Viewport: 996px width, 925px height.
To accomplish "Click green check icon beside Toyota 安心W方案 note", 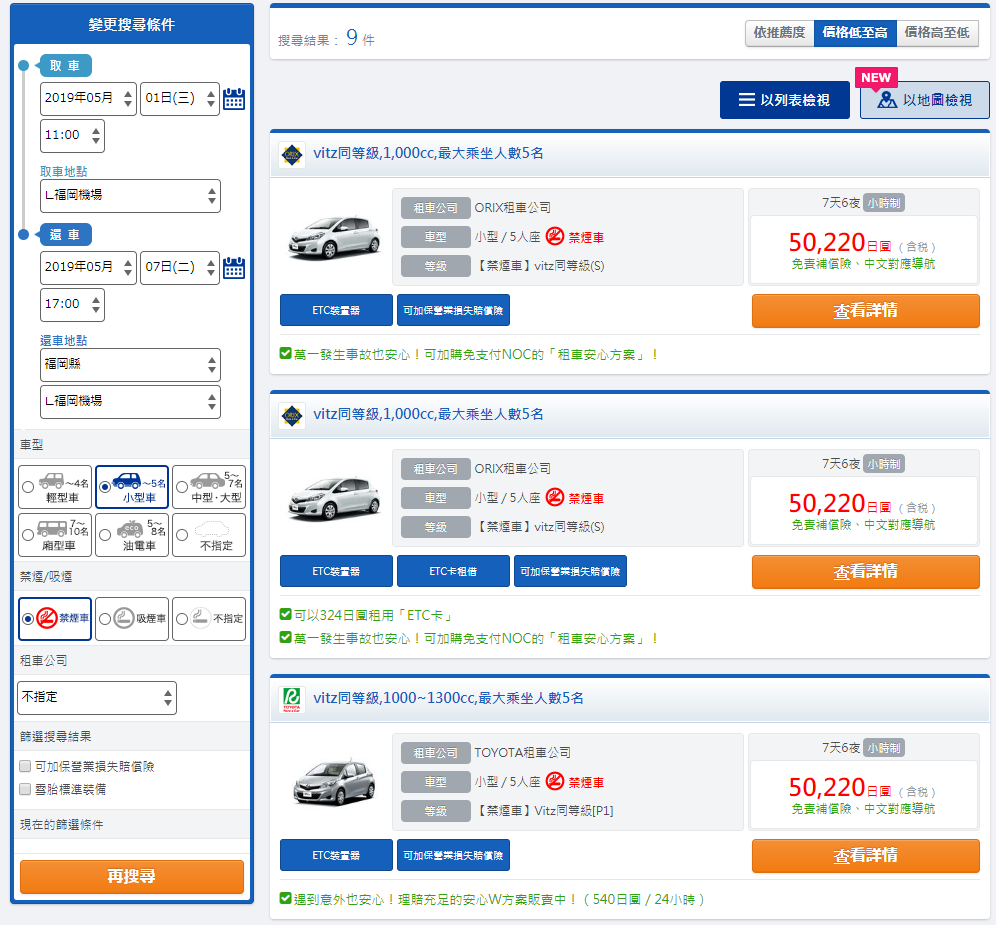I will (x=286, y=898).
